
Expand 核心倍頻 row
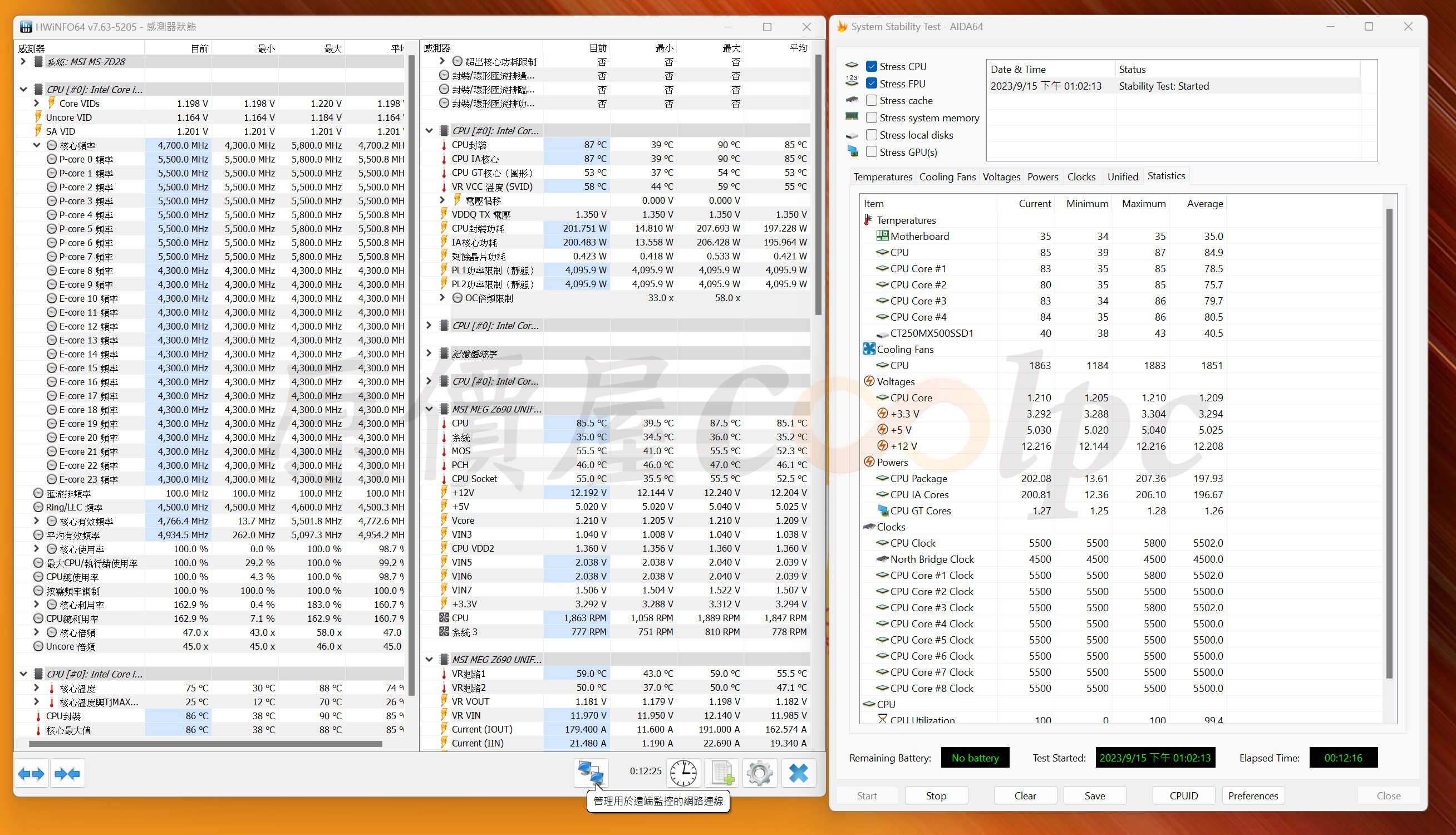pos(37,632)
